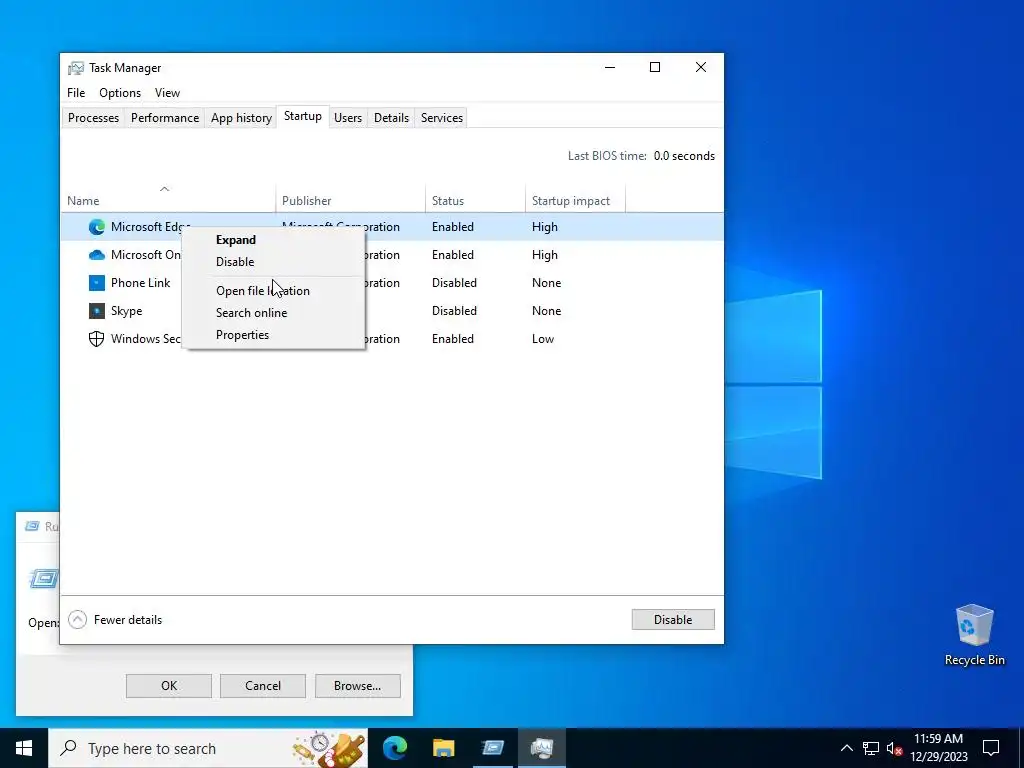Select the Phone Link row name
The width and height of the screenshot is (1024, 768).
point(140,283)
